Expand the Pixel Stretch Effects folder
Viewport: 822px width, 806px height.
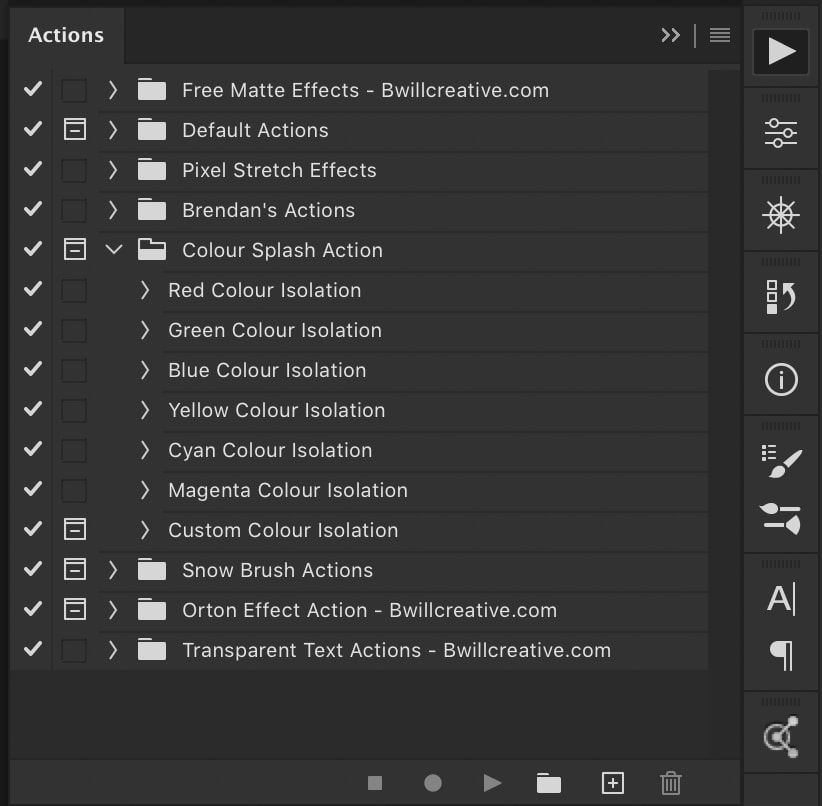pyautogui.click(x=113, y=170)
